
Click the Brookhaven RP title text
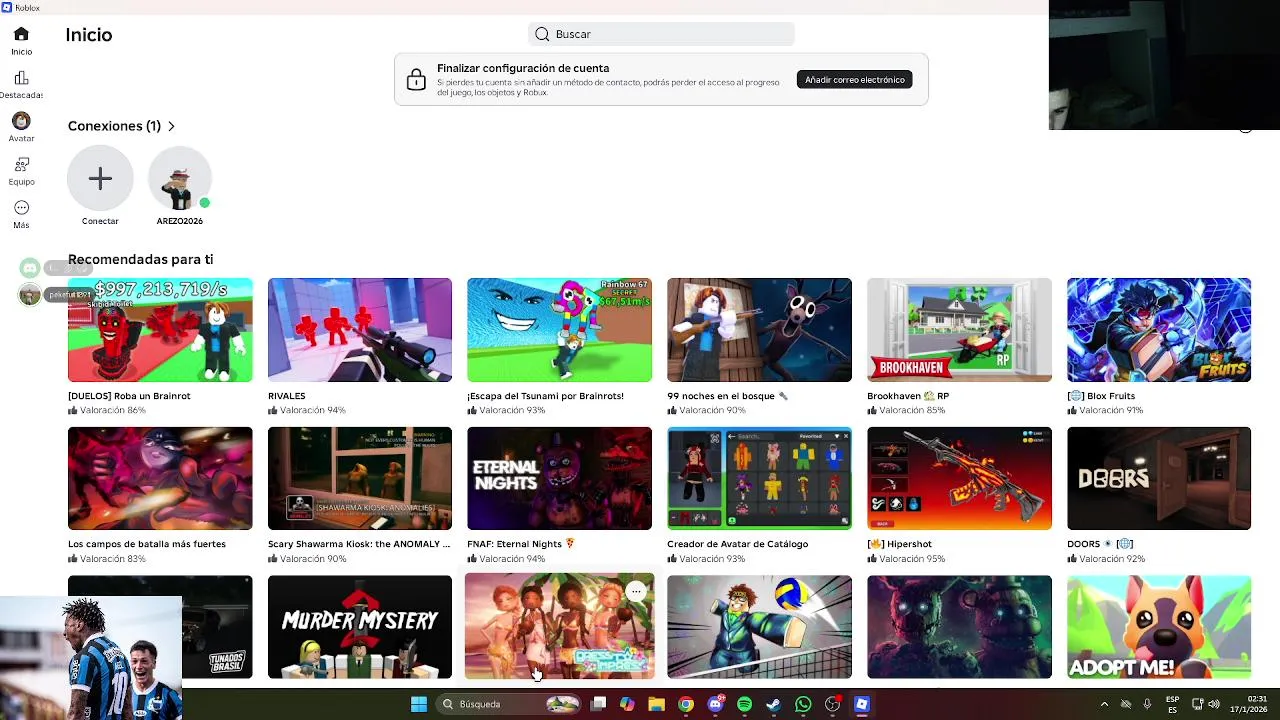click(908, 396)
